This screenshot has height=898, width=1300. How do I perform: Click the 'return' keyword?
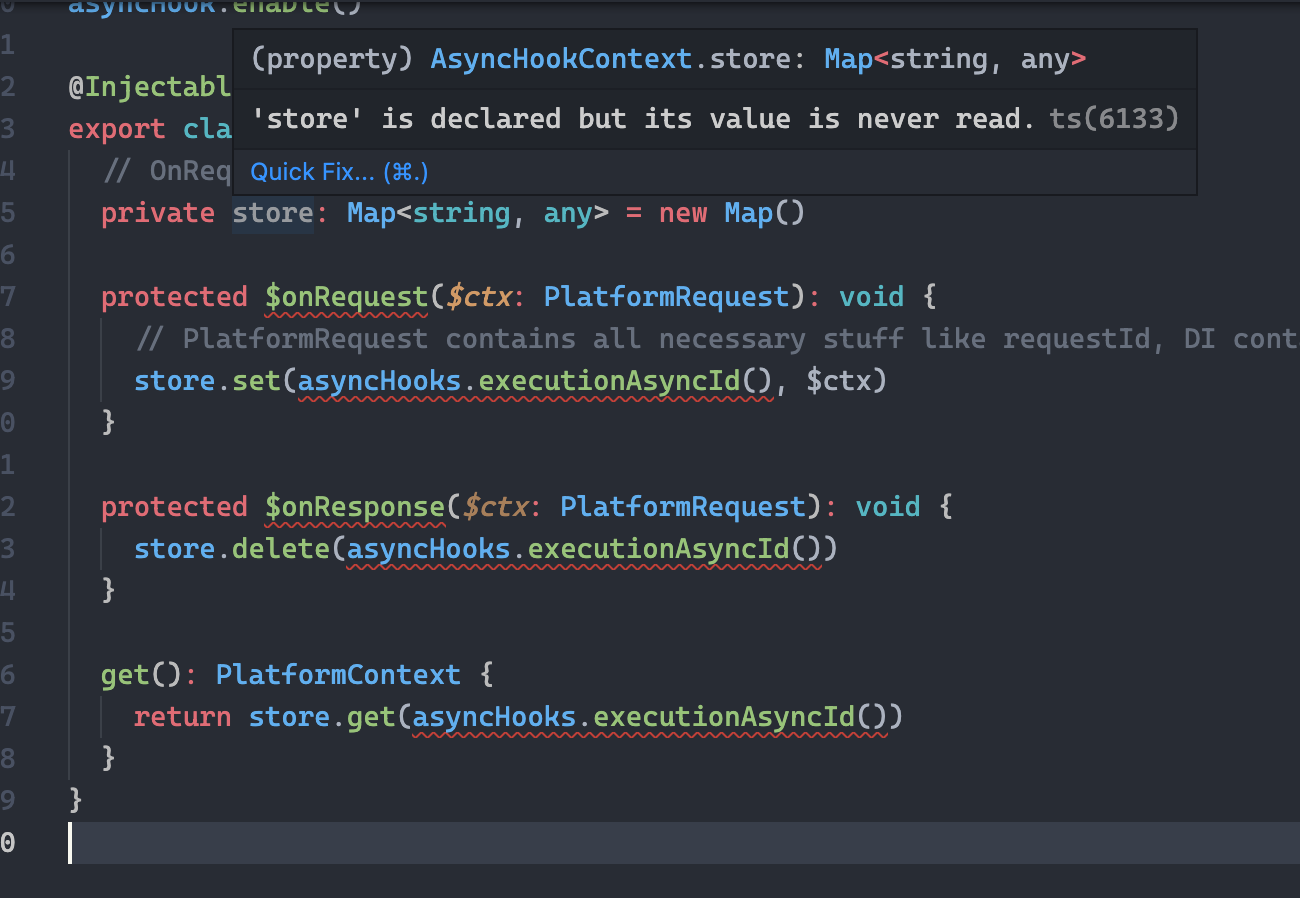182,717
